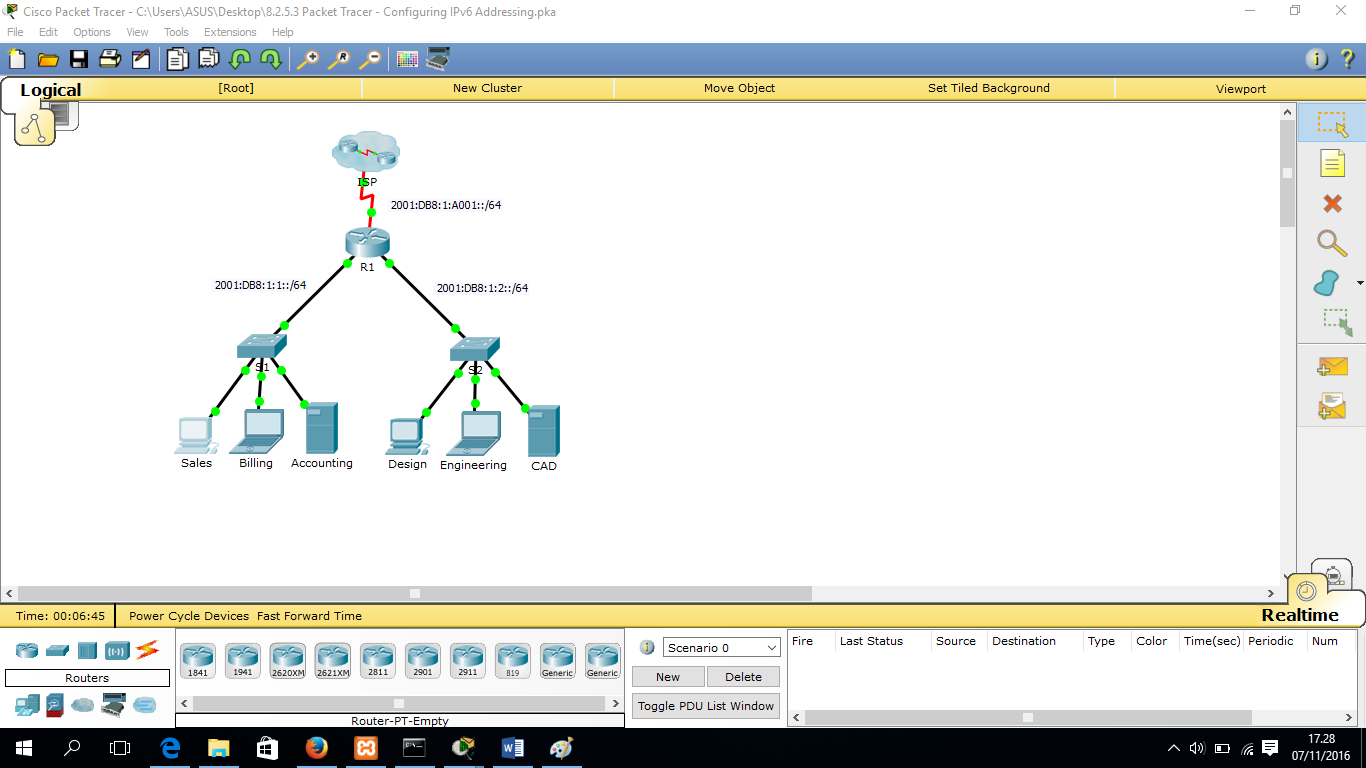
Task: Select the Switches device category icon
Action: click(57, 651)
